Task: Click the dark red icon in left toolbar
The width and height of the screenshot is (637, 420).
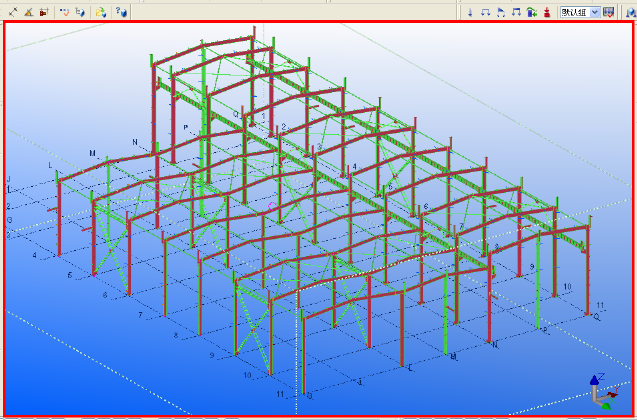Action: click(x=44, y=11)
